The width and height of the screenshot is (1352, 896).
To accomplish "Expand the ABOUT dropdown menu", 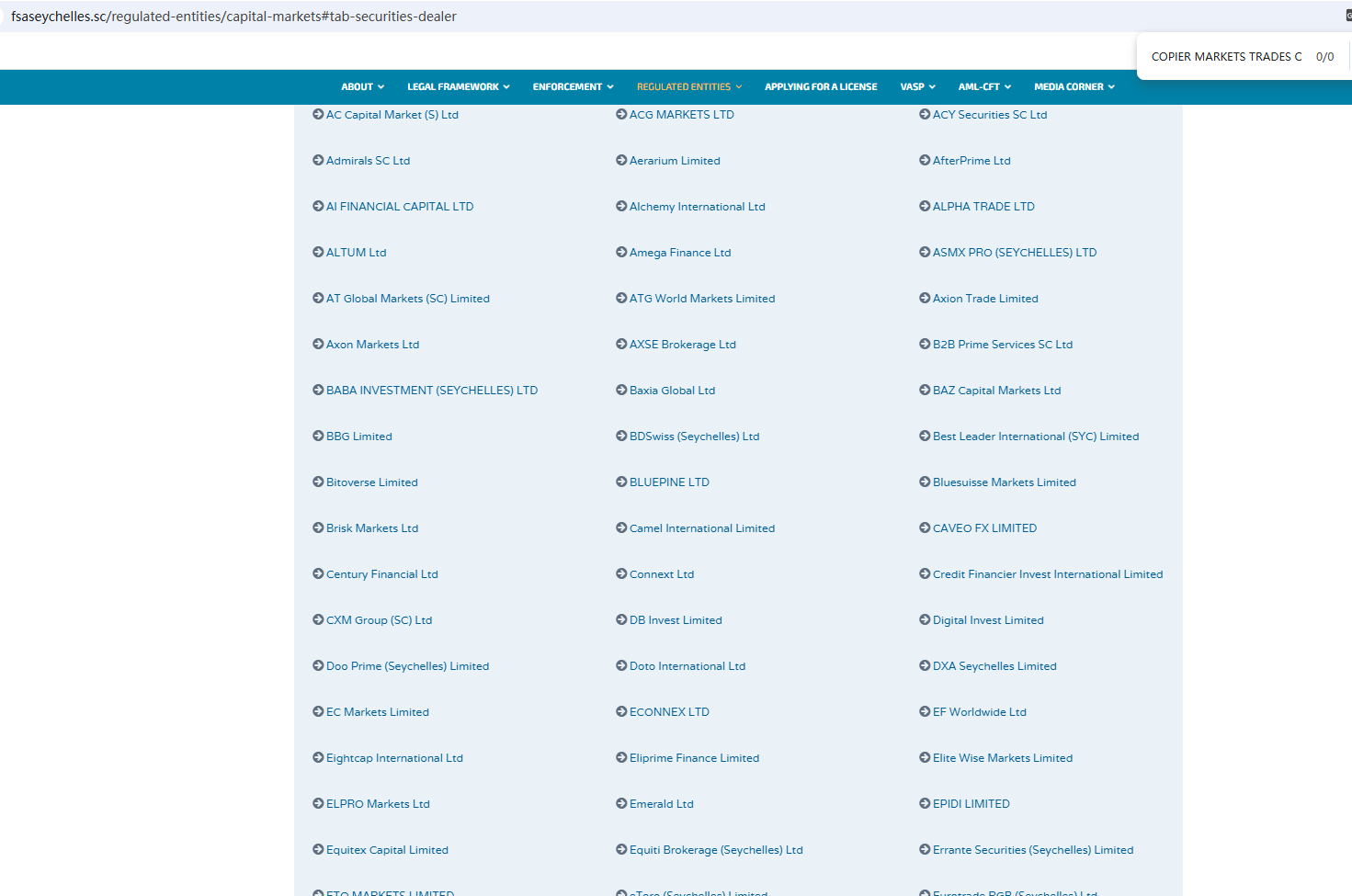I will [x=363, y=87].
